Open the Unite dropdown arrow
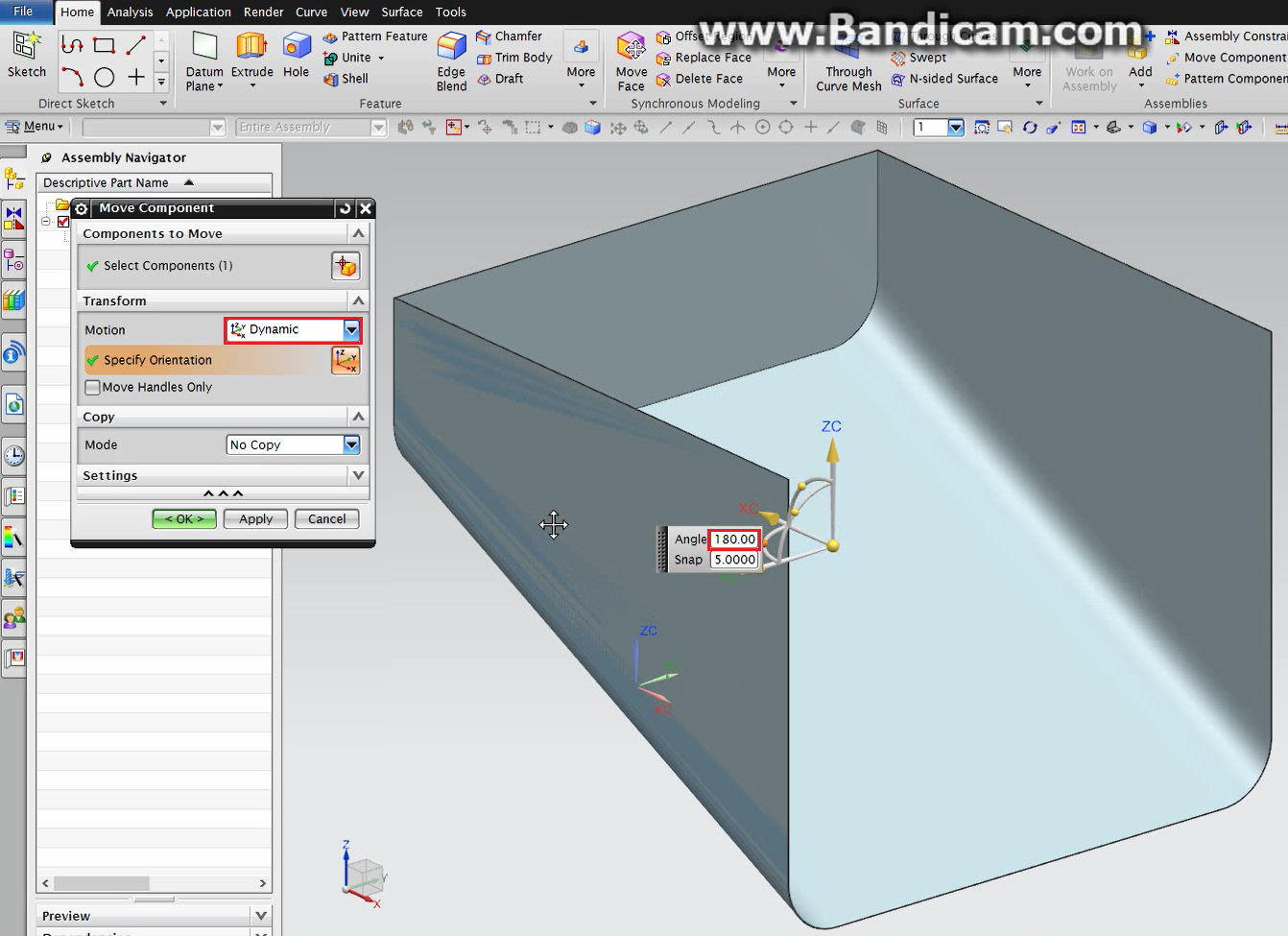This screenshot has height=936, width=1288. 381,59
